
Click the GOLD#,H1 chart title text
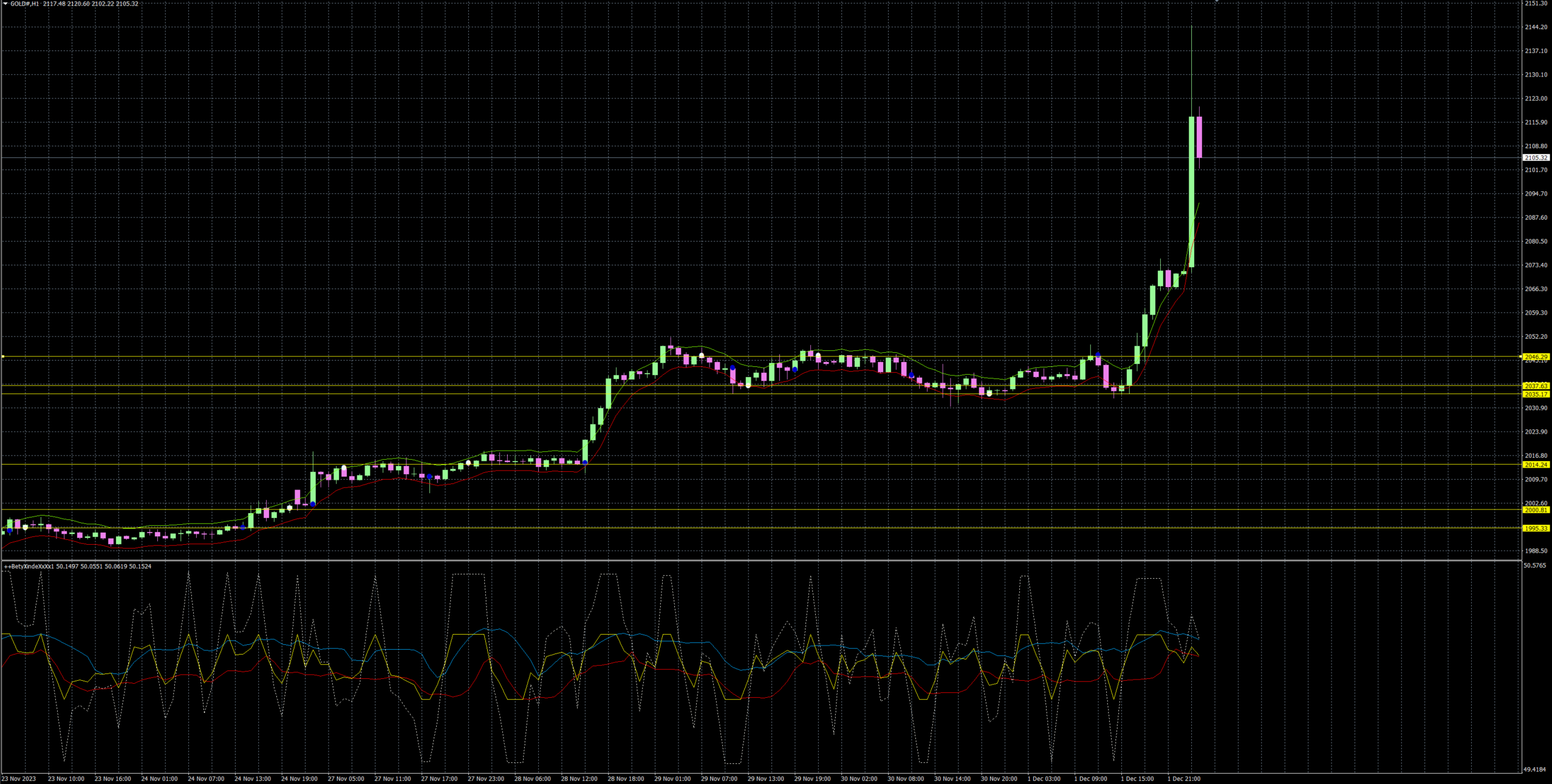tap(24, 4)
